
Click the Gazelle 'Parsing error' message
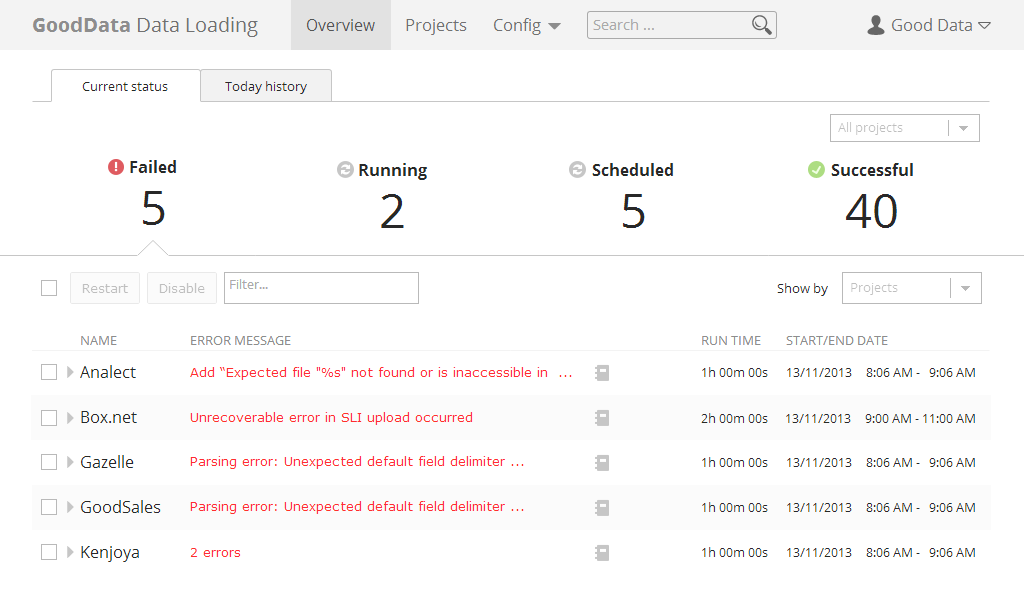(357, 462)
